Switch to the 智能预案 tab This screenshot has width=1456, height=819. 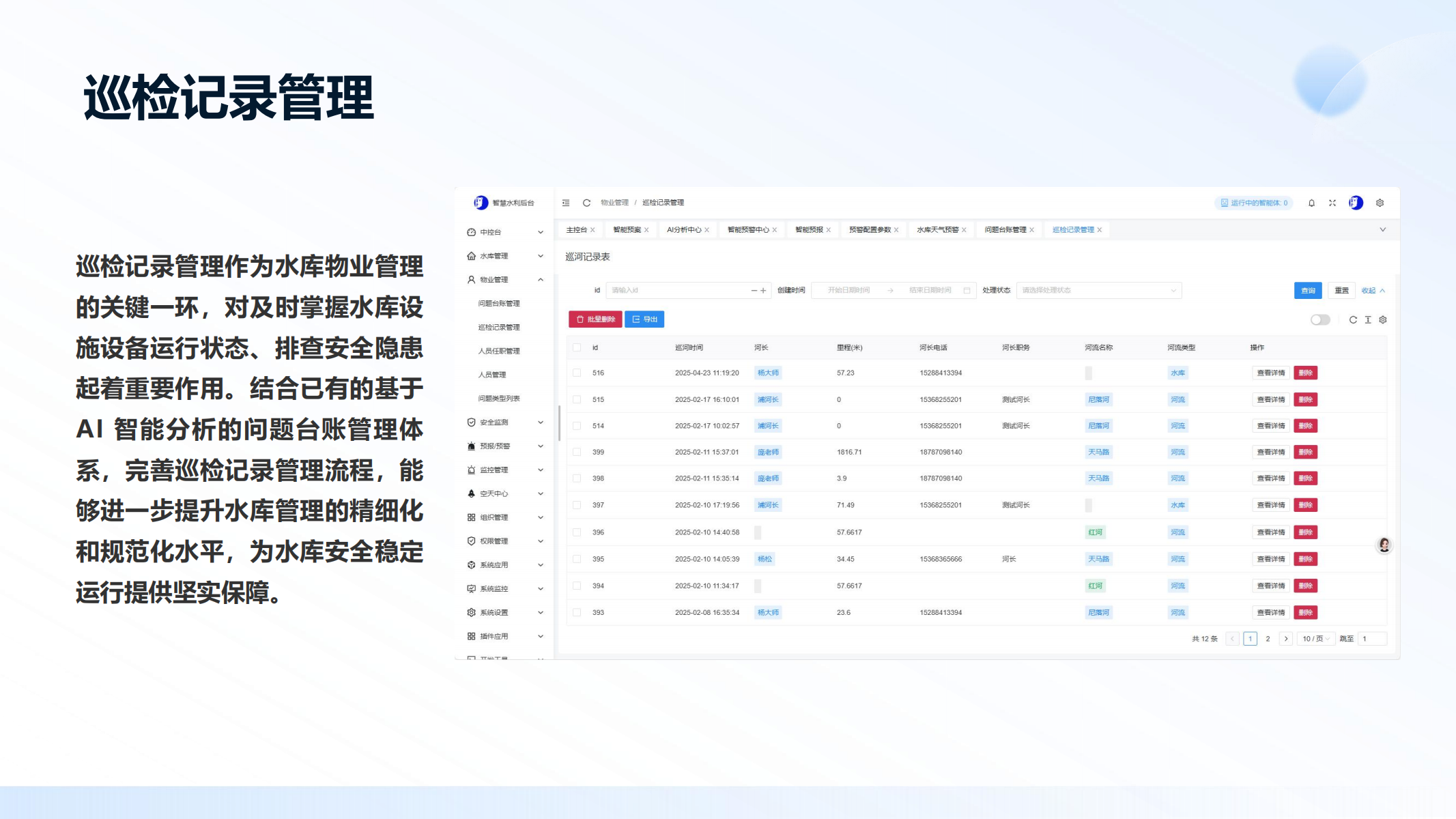coord(627,230)
